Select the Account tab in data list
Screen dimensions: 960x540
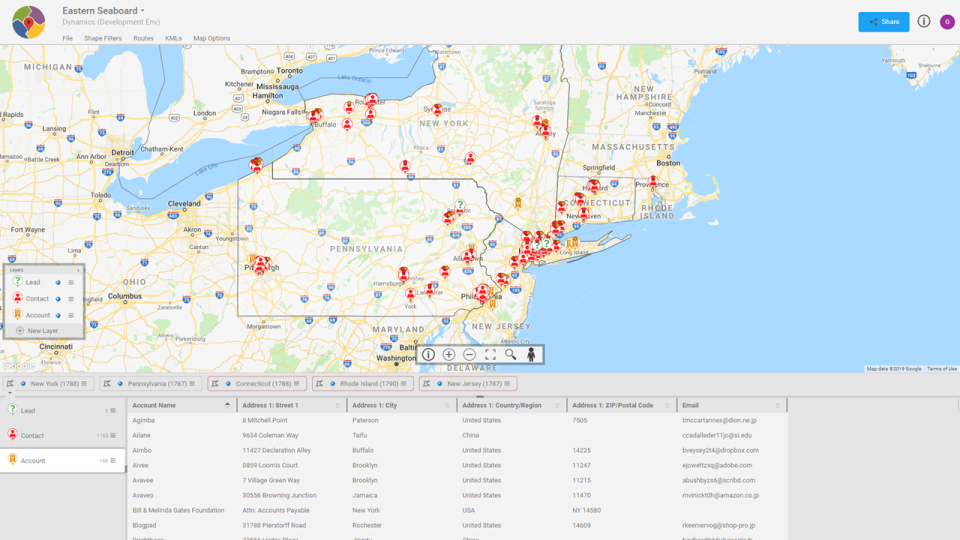click(x=62, y=460)
